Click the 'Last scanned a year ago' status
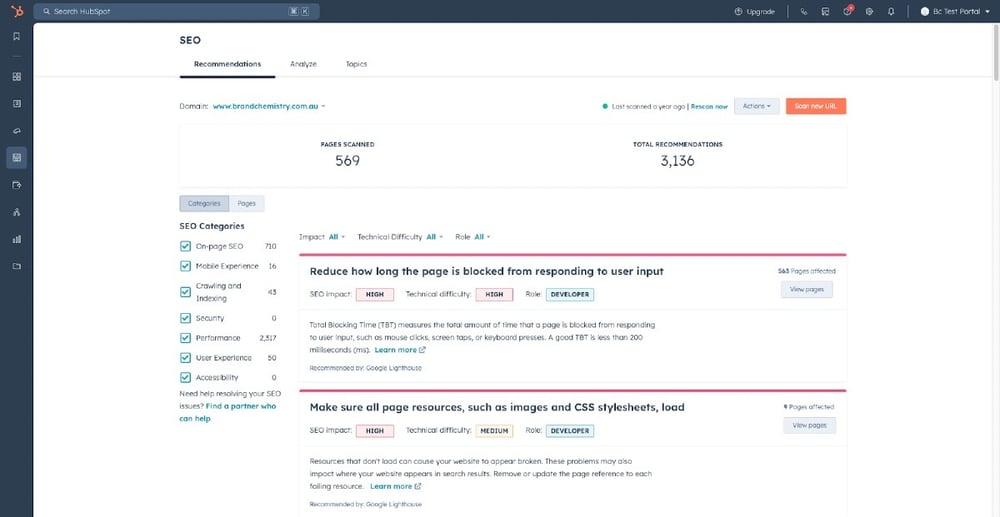 [x=649, y=106]
